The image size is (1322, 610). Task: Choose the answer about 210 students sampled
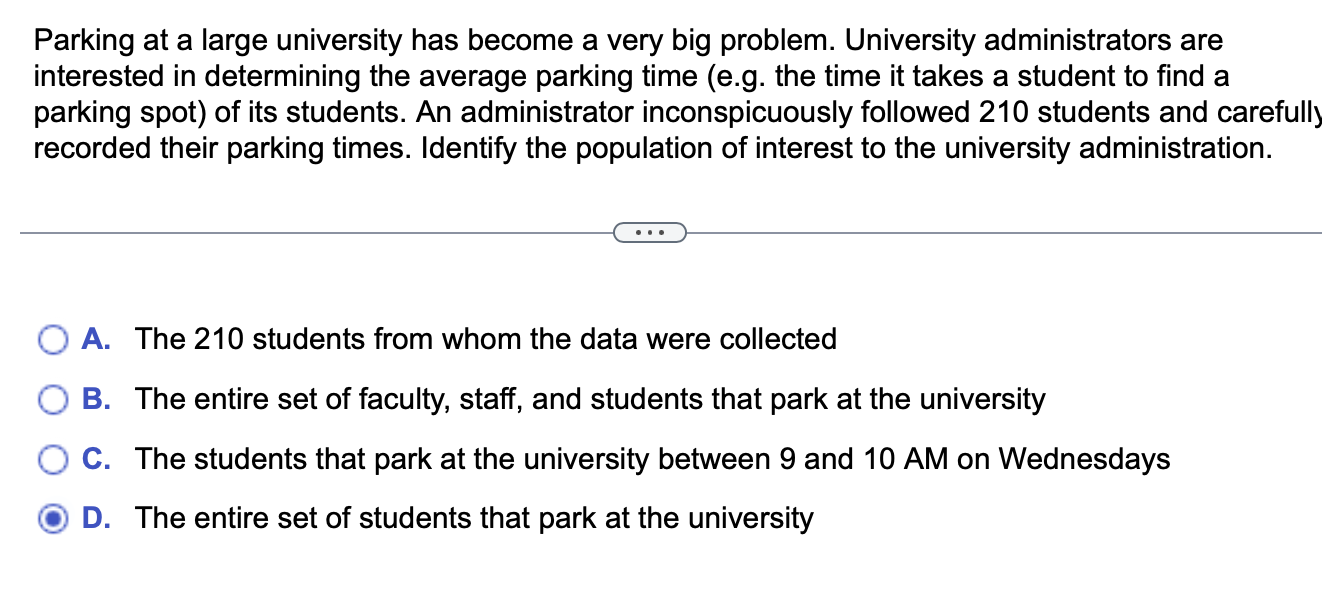tap(486, 340)
